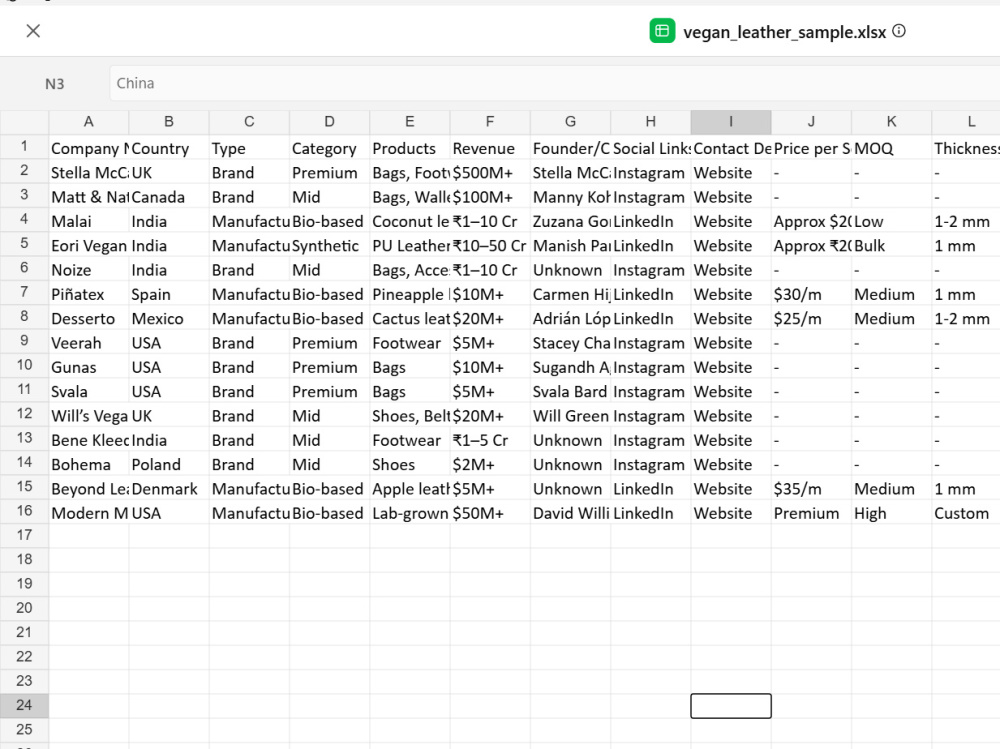Viewport: 1000px width, 749px height.
Task: Click the Country header cell
Action: click(x=169, y=148)
